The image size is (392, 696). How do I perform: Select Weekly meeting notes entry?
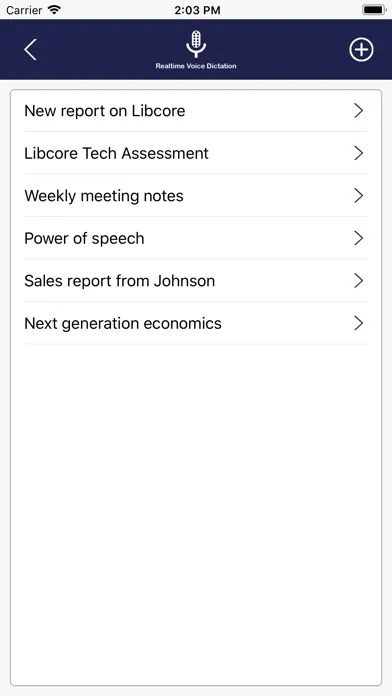196,196
